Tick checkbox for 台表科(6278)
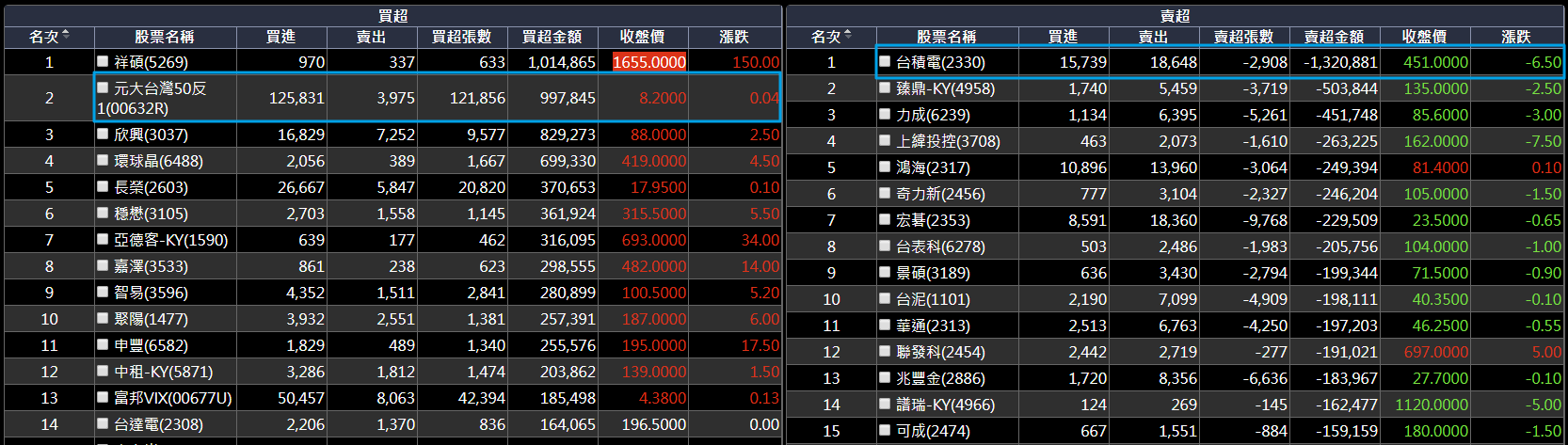1568x445 pixels. coord(885,246)
